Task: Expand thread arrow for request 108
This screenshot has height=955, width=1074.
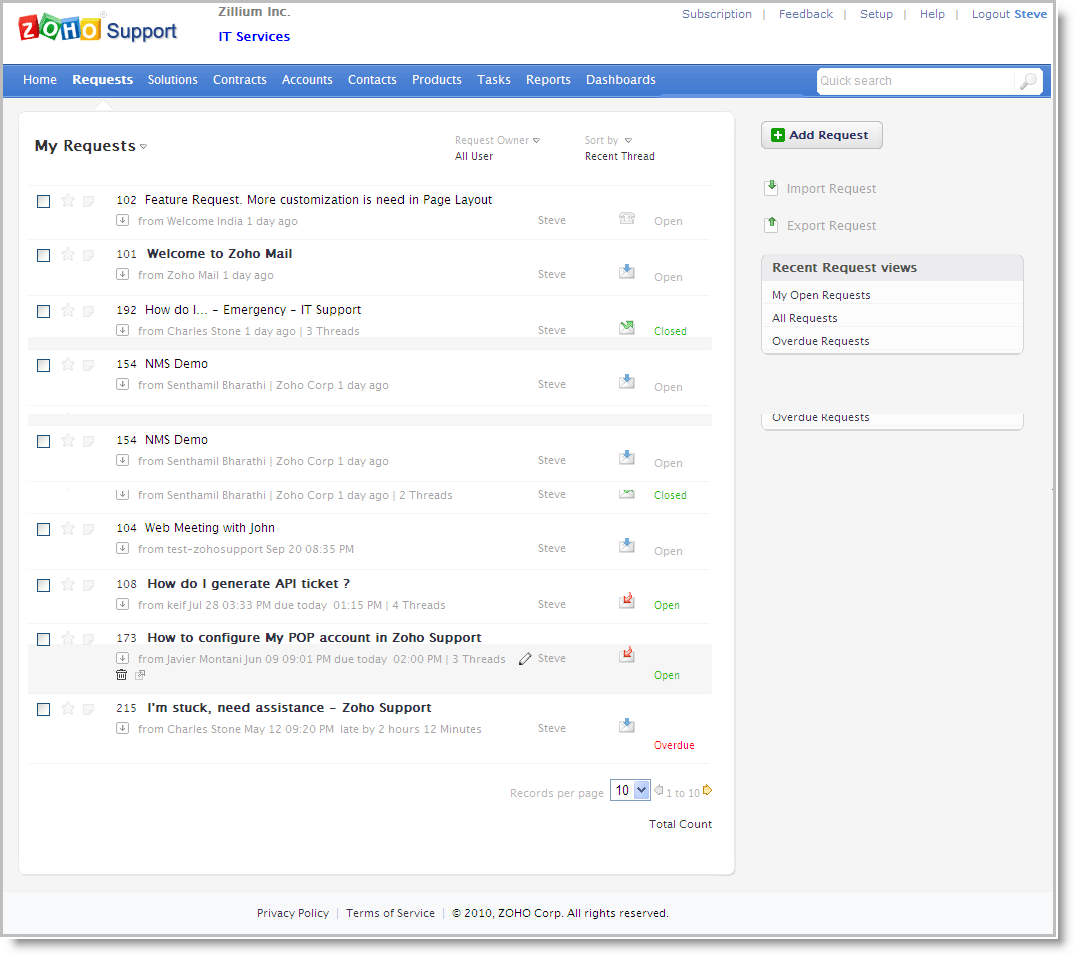Action: tap(122, 604)
